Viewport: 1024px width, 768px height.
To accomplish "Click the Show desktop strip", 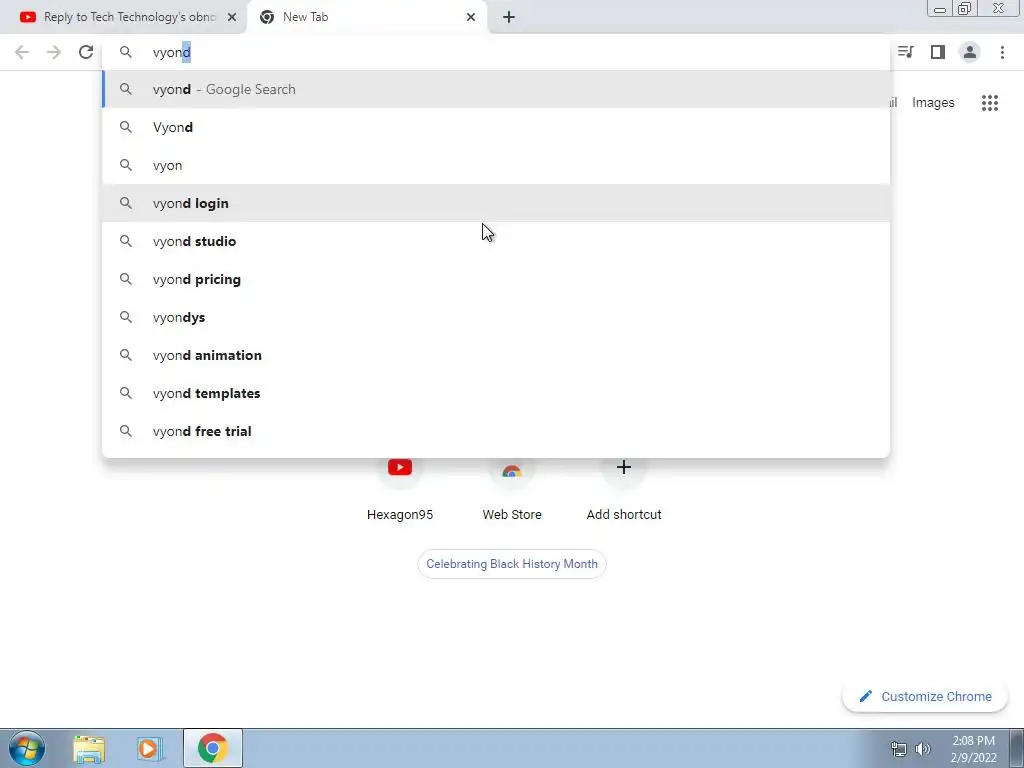I will click(1016, 748).
